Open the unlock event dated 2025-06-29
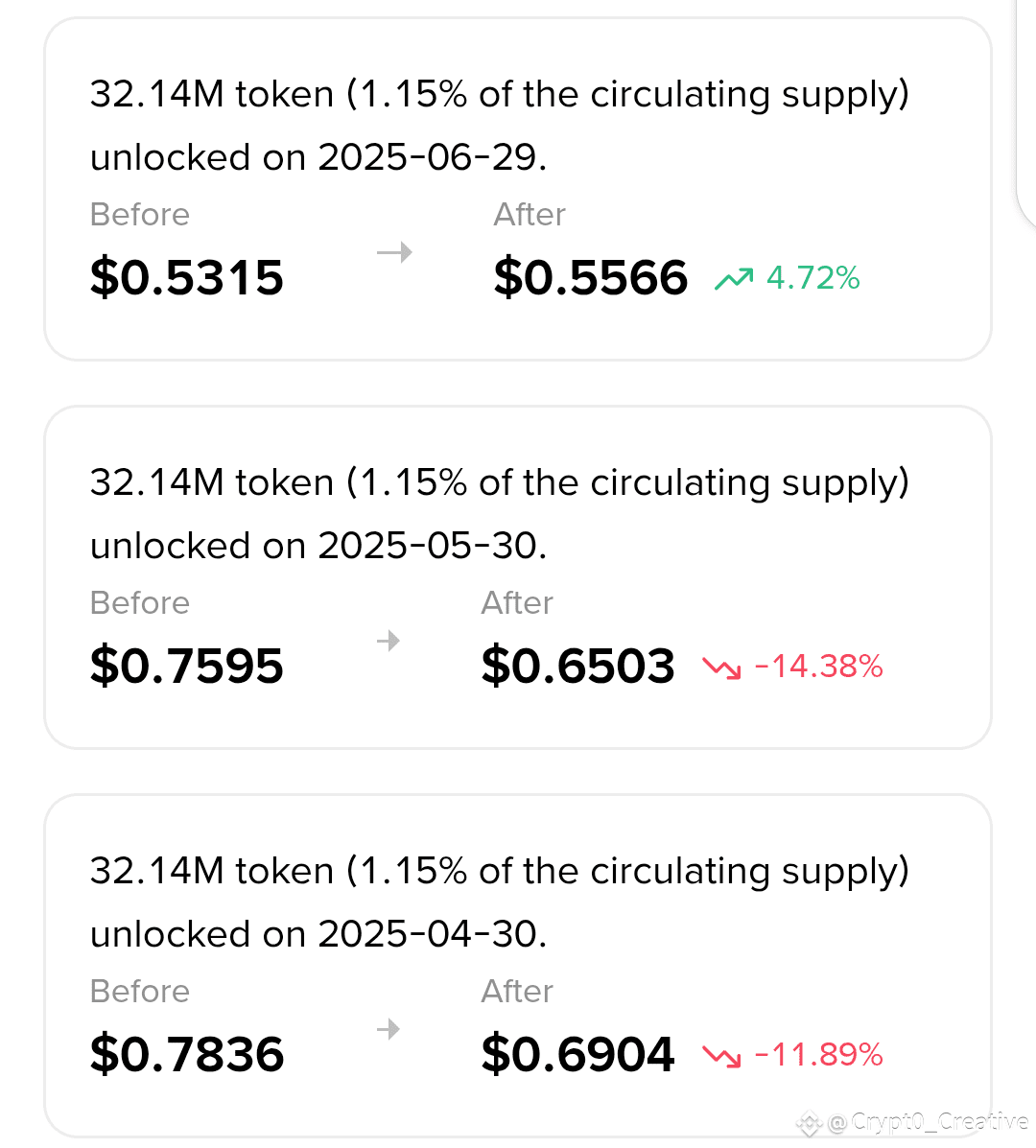Viewport: 1036px width, 1148px height. [x=518, y=190]
